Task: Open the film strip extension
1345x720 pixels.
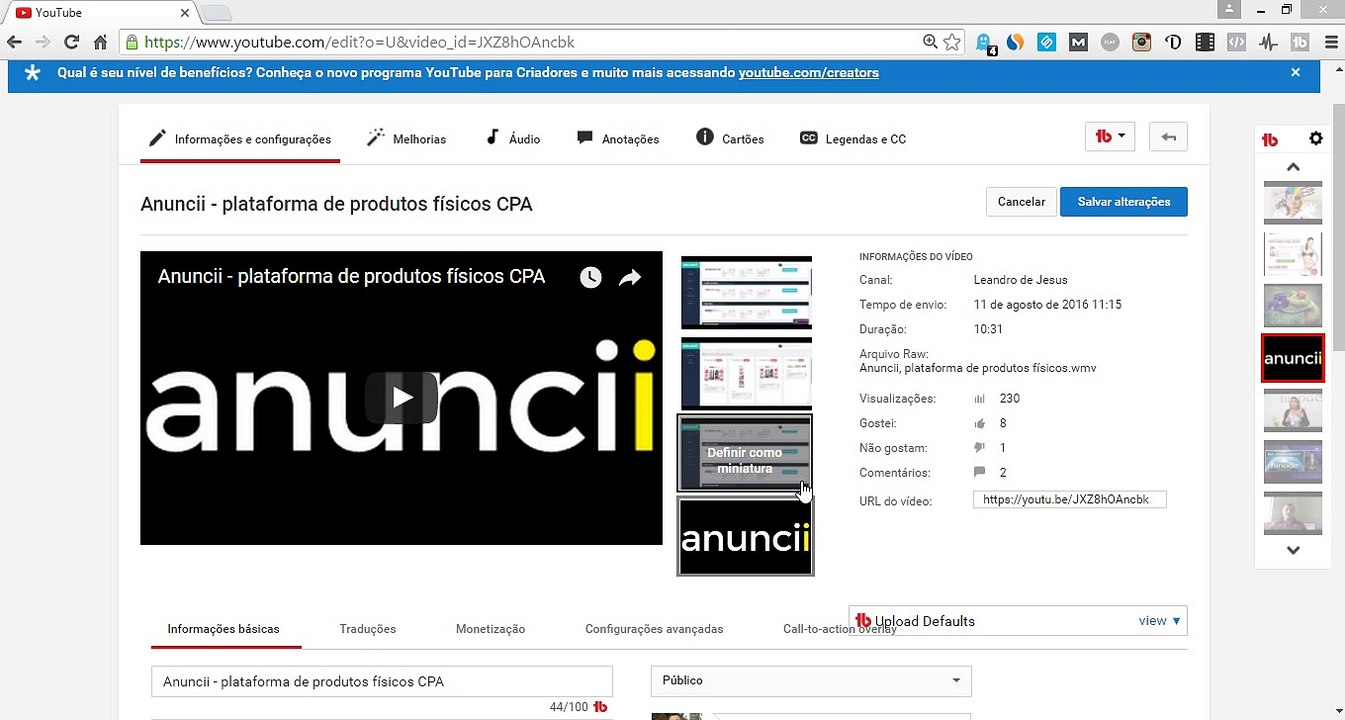Action: [x=1205, y=43]
